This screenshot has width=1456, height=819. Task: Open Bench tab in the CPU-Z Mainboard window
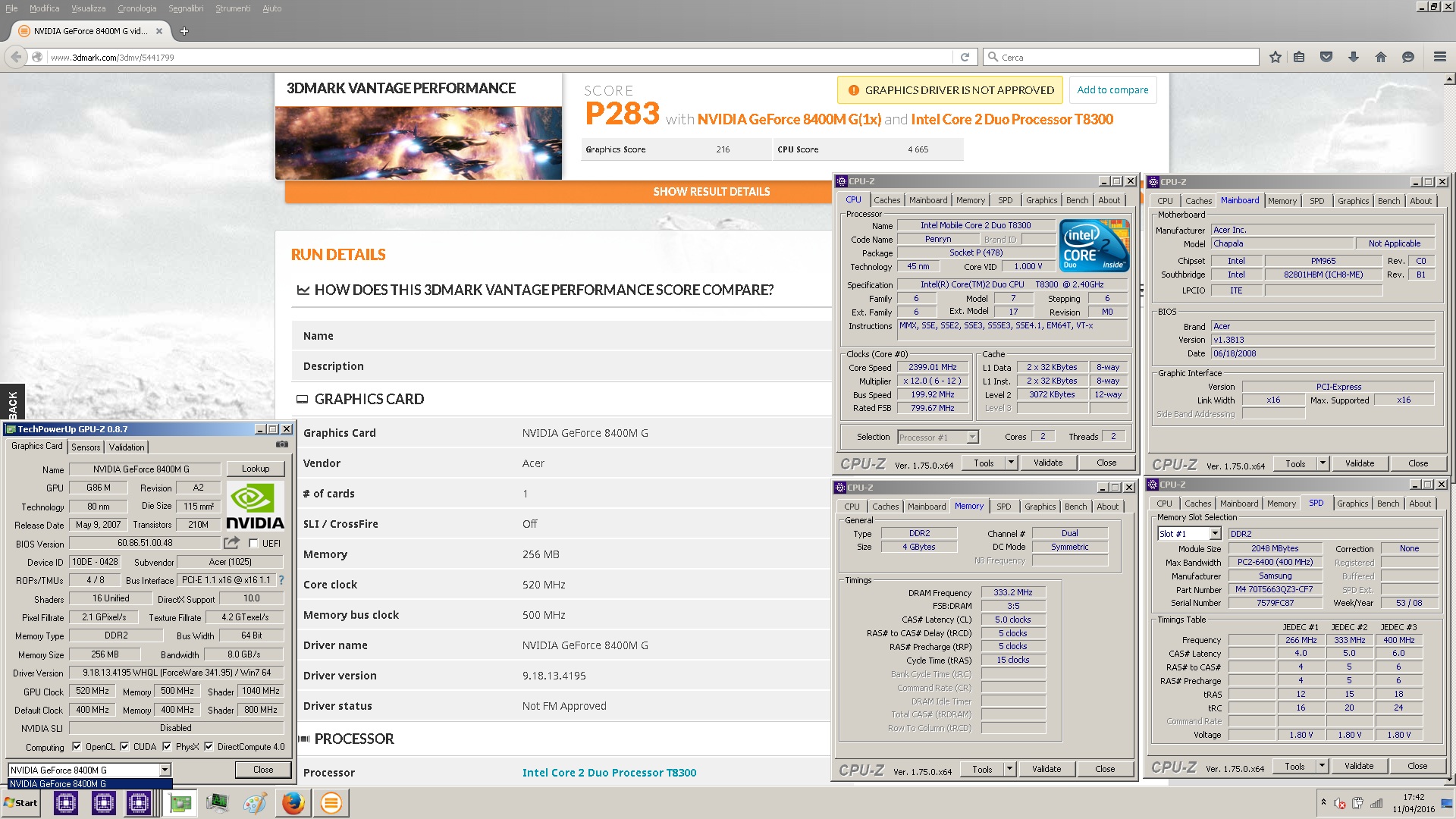[1389, 201]
